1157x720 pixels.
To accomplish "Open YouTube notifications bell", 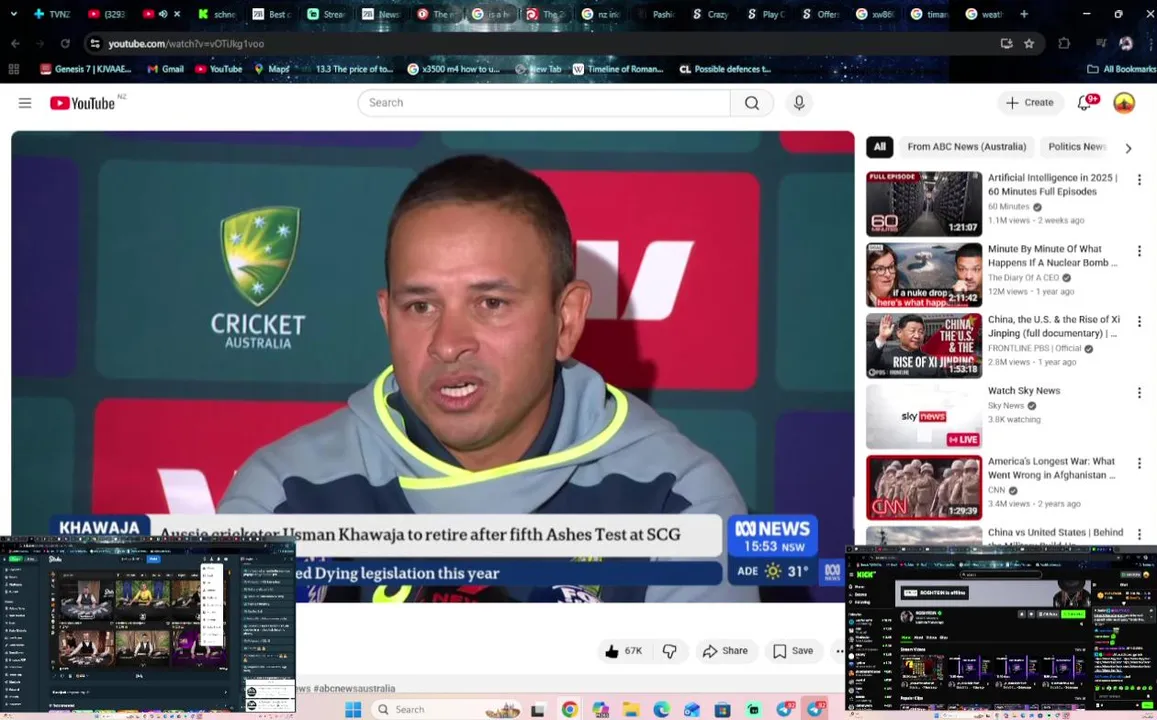I will tap(1084, 103).
